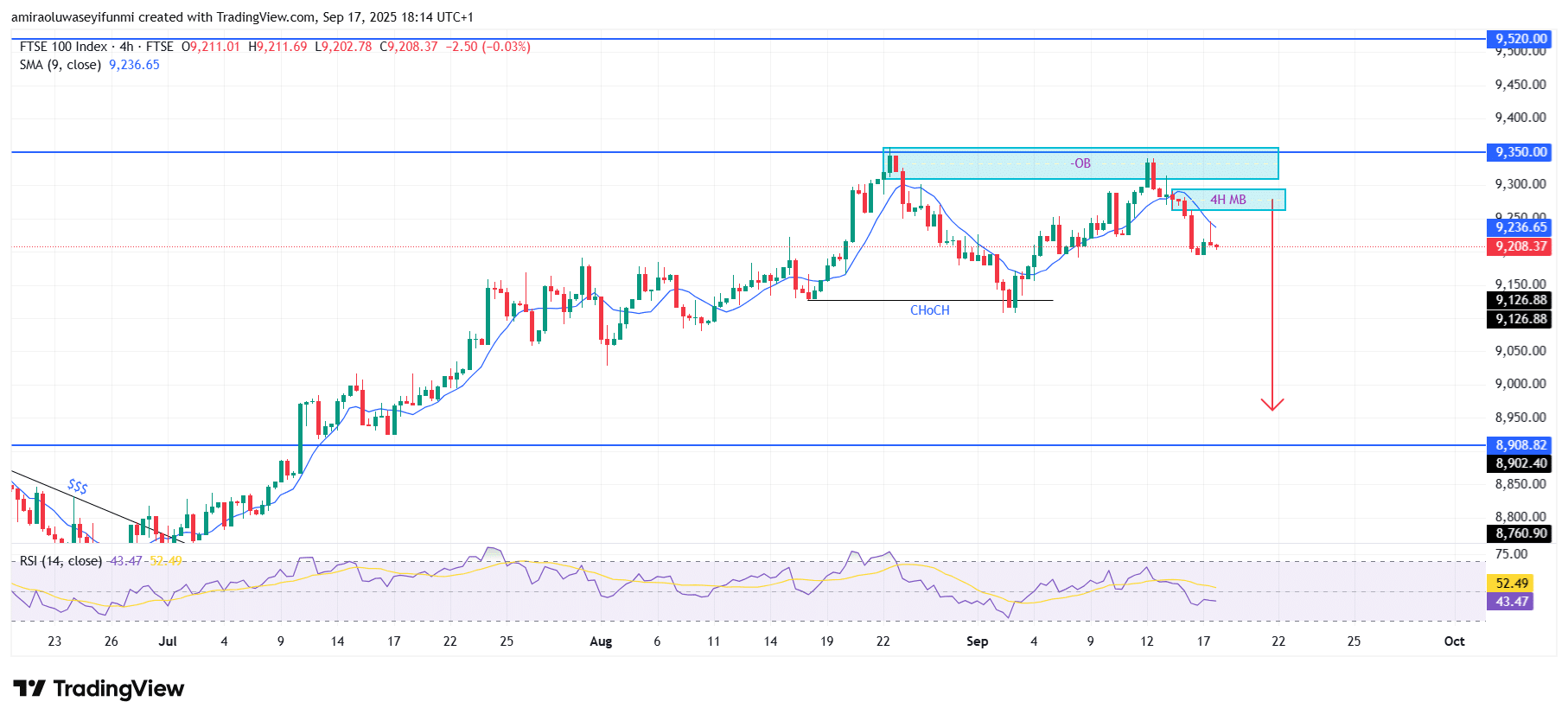Screen dimensions: 1568x721
Task: Select the 9,350.00 blue price label
Action: click(x=1520, y=152)
